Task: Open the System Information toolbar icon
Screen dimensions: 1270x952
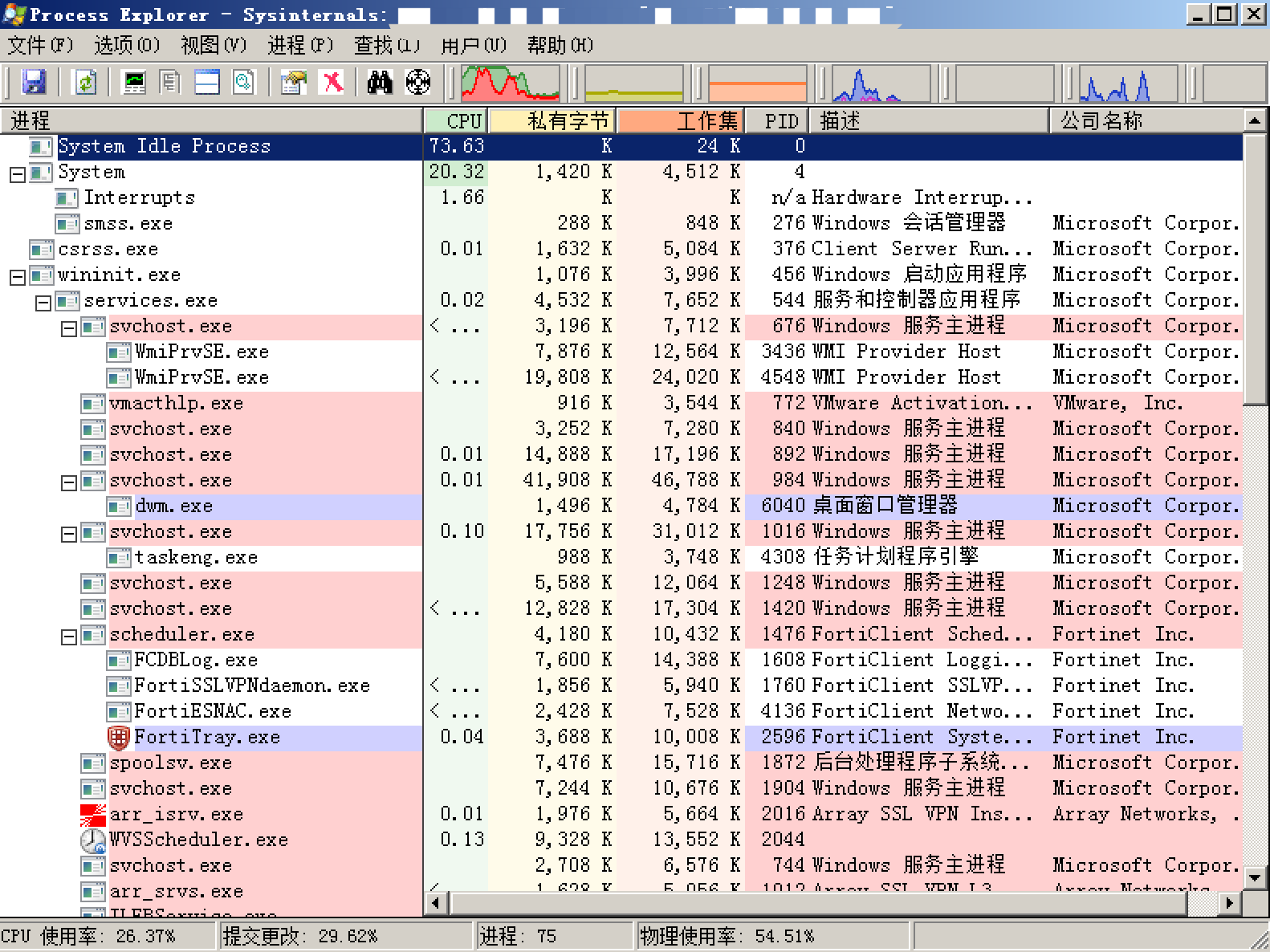Action: pos(134,82)
